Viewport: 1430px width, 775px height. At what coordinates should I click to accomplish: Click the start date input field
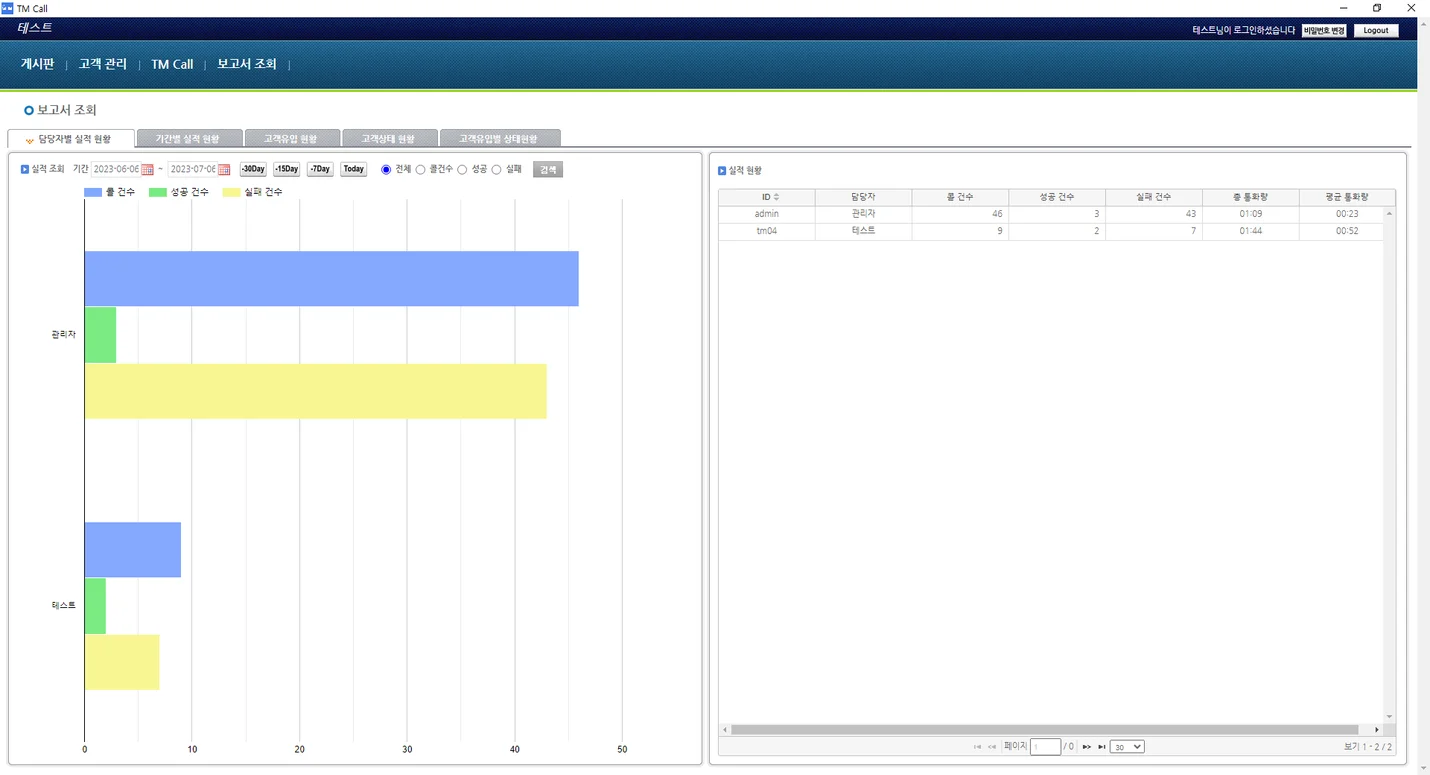tap(116, 169)
